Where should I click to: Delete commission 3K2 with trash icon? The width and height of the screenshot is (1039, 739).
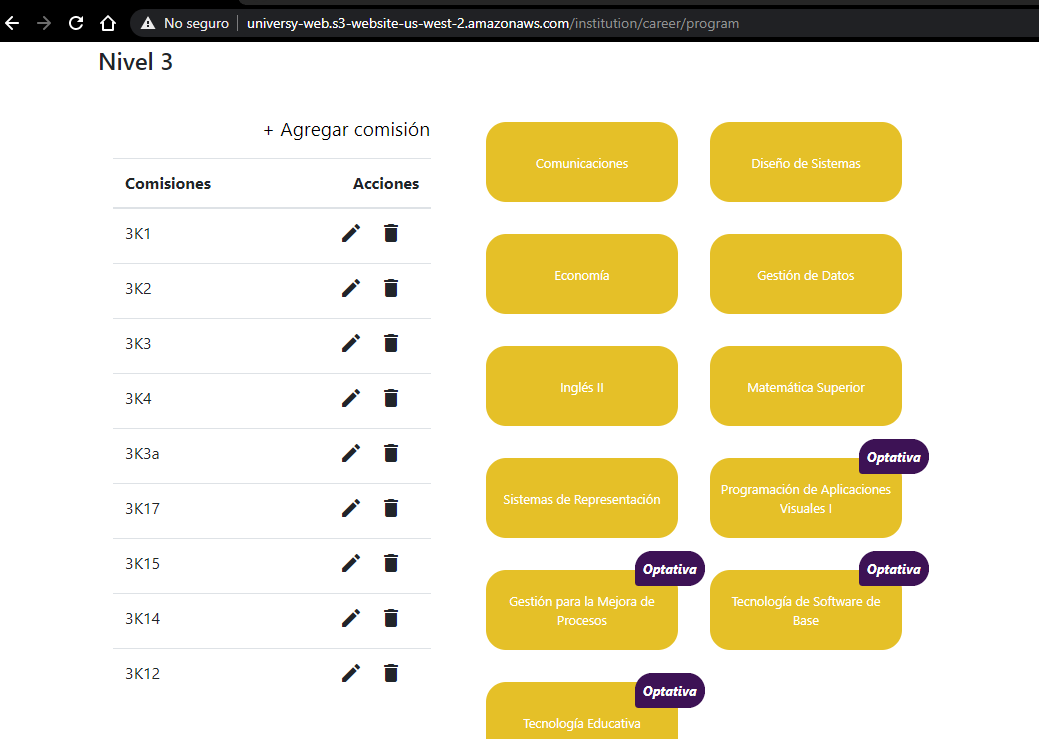[391, 288]
